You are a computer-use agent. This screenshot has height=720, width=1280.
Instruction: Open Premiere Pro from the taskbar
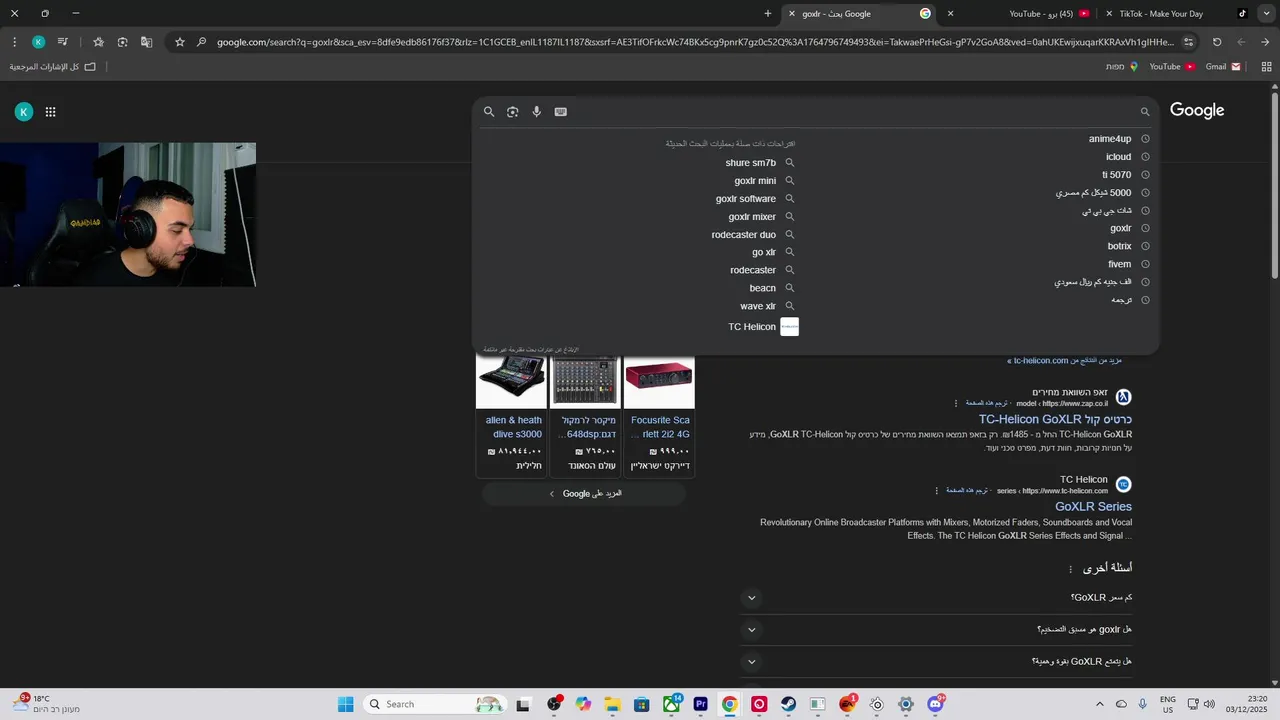pos(700,704)
